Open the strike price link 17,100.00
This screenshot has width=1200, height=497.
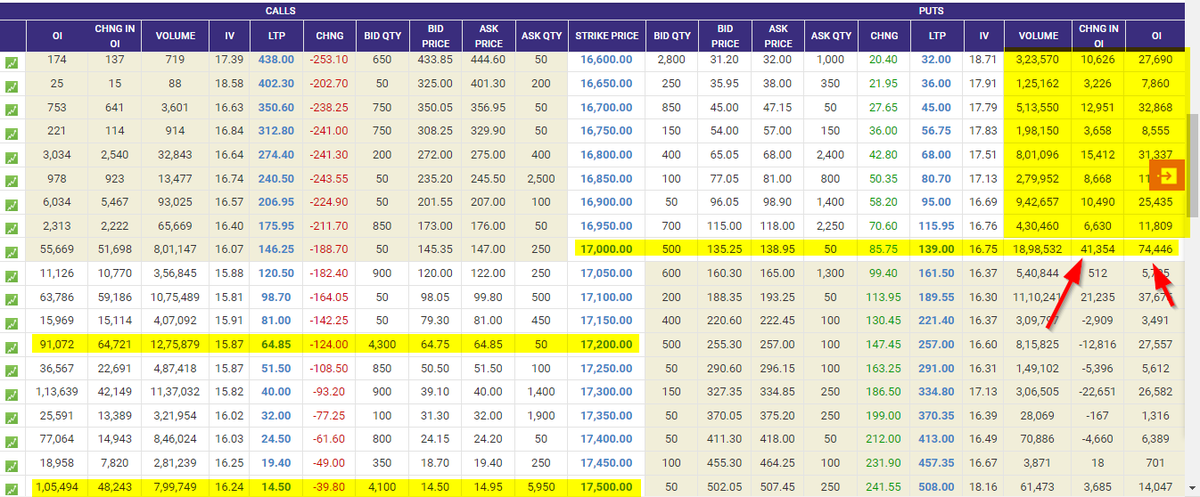606,297
